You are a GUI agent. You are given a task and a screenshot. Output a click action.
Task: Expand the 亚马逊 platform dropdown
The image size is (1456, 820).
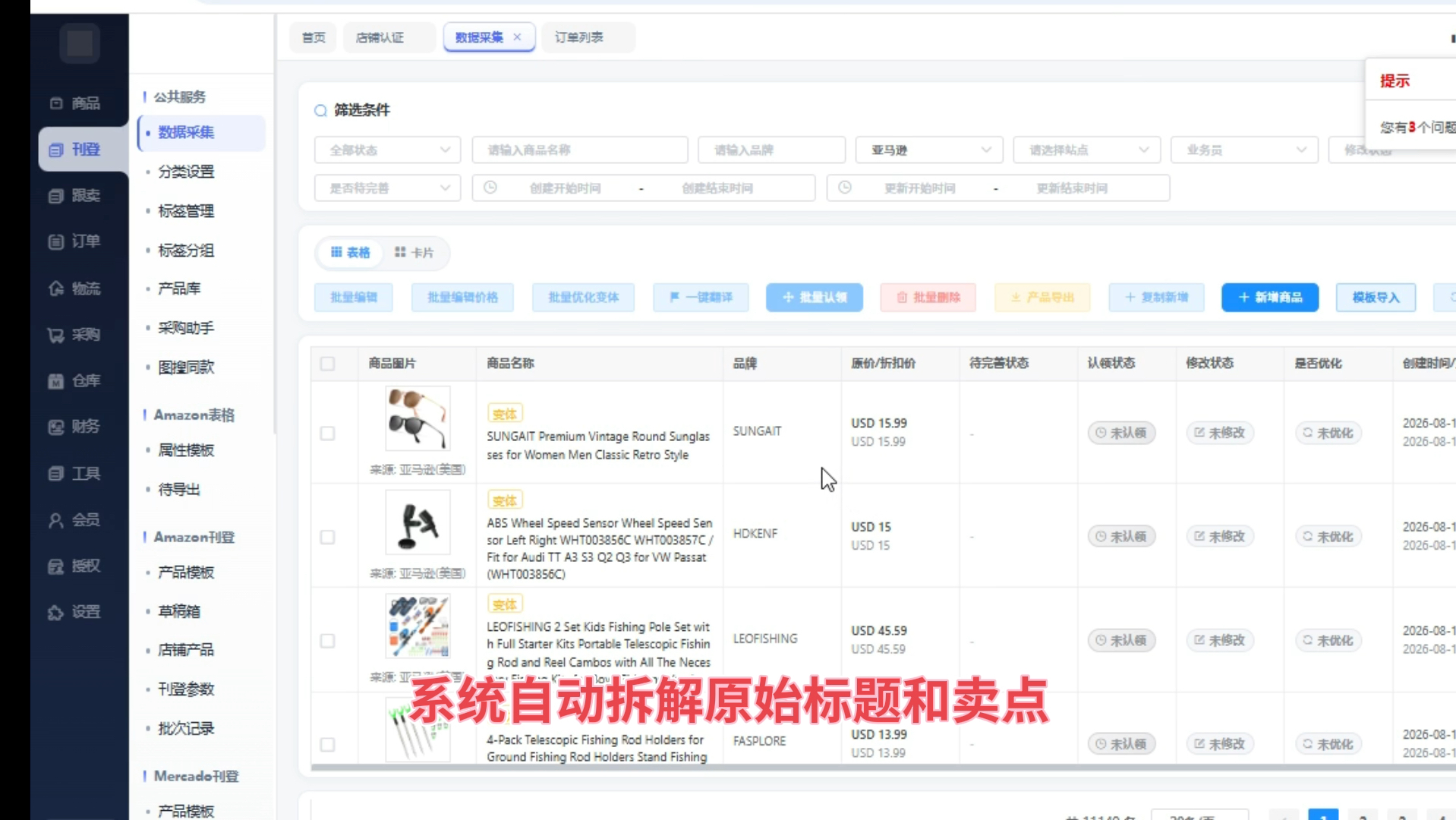[x=929, y=150]
